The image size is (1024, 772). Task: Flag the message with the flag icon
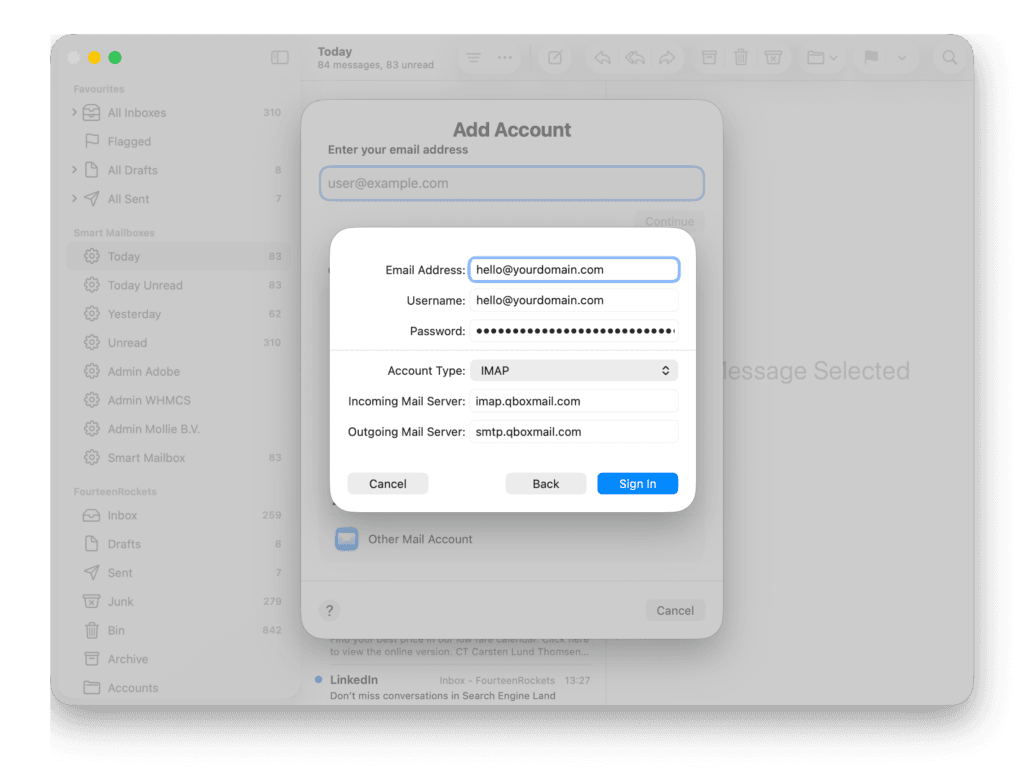tap(871, 57)
